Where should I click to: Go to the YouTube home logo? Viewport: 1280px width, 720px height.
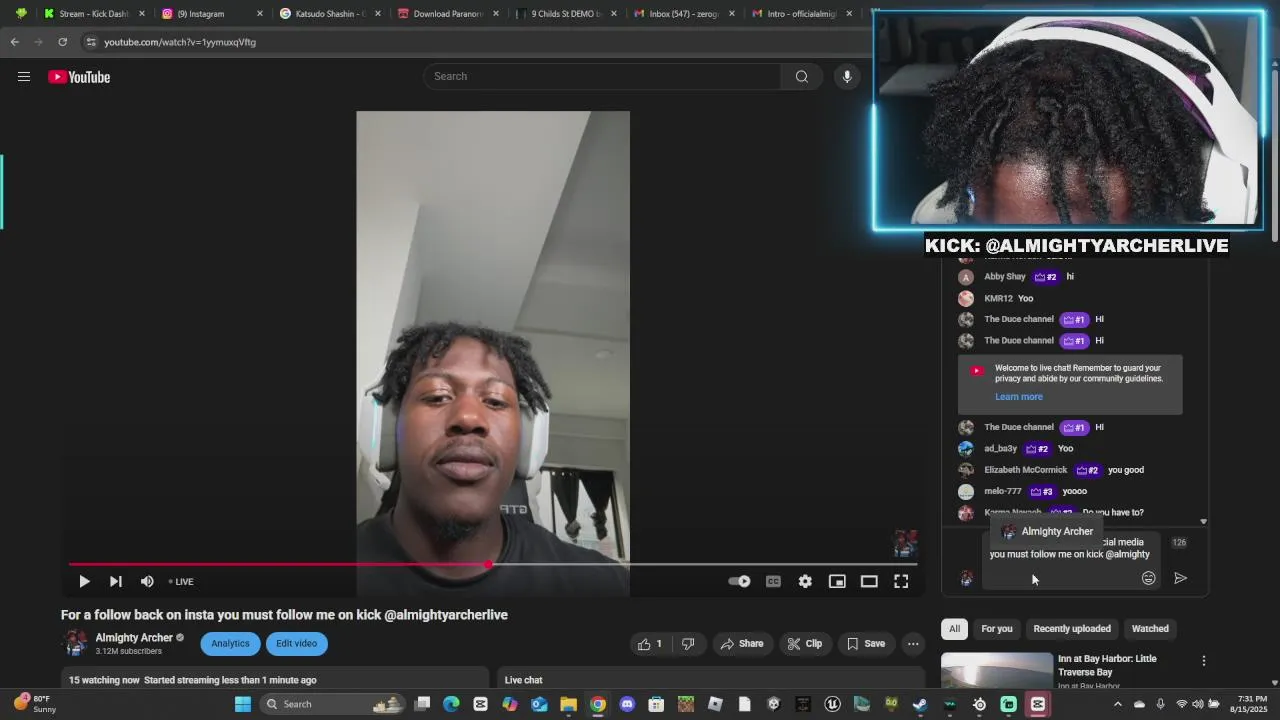pyautogui.click(x=79, y=77)
